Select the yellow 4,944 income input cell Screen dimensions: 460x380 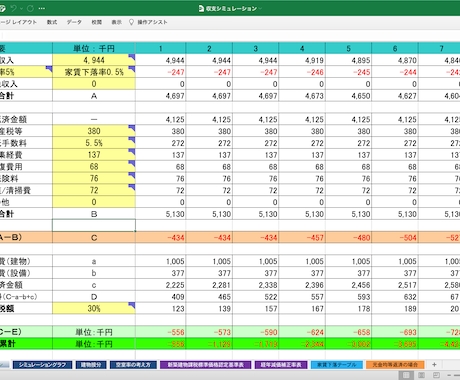tap(94, 60)
